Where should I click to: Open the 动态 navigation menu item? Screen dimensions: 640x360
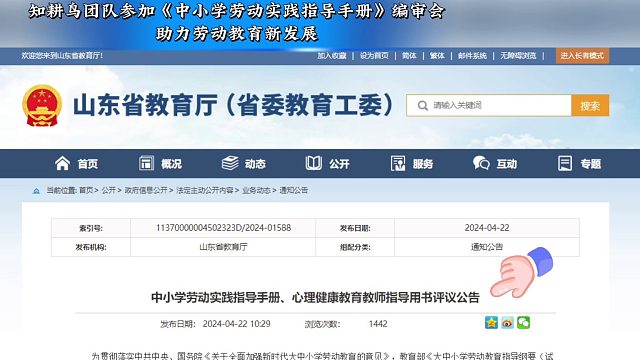255,164
